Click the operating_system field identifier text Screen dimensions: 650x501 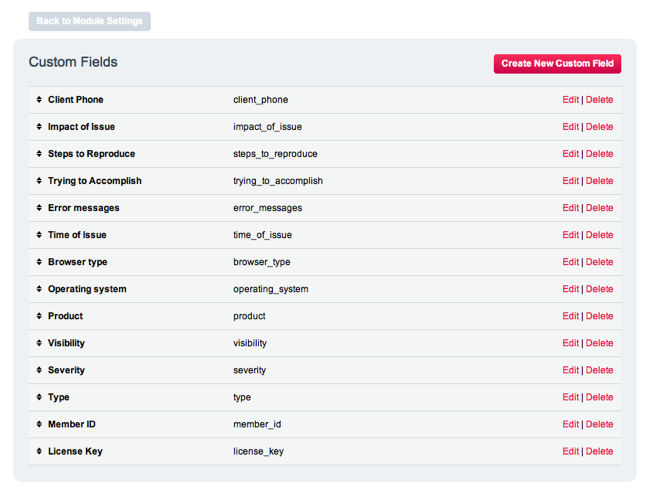270,289
